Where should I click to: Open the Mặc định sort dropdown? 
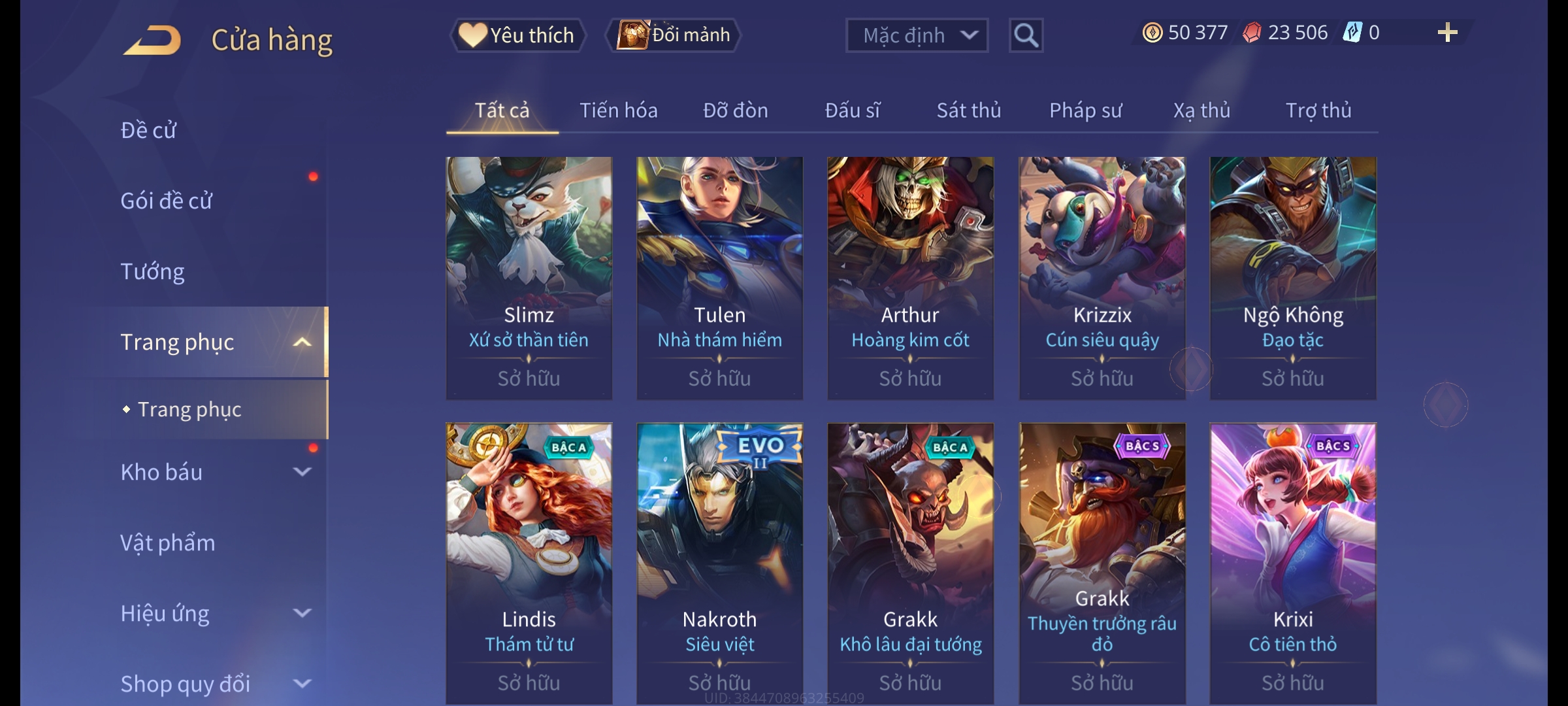point(917,35)
